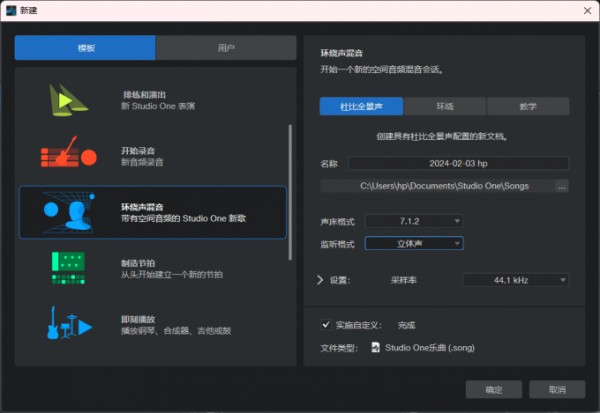Click the 从头开始建立一个新的节拍 description
The image size is (600, 413).
pos(172,275)
